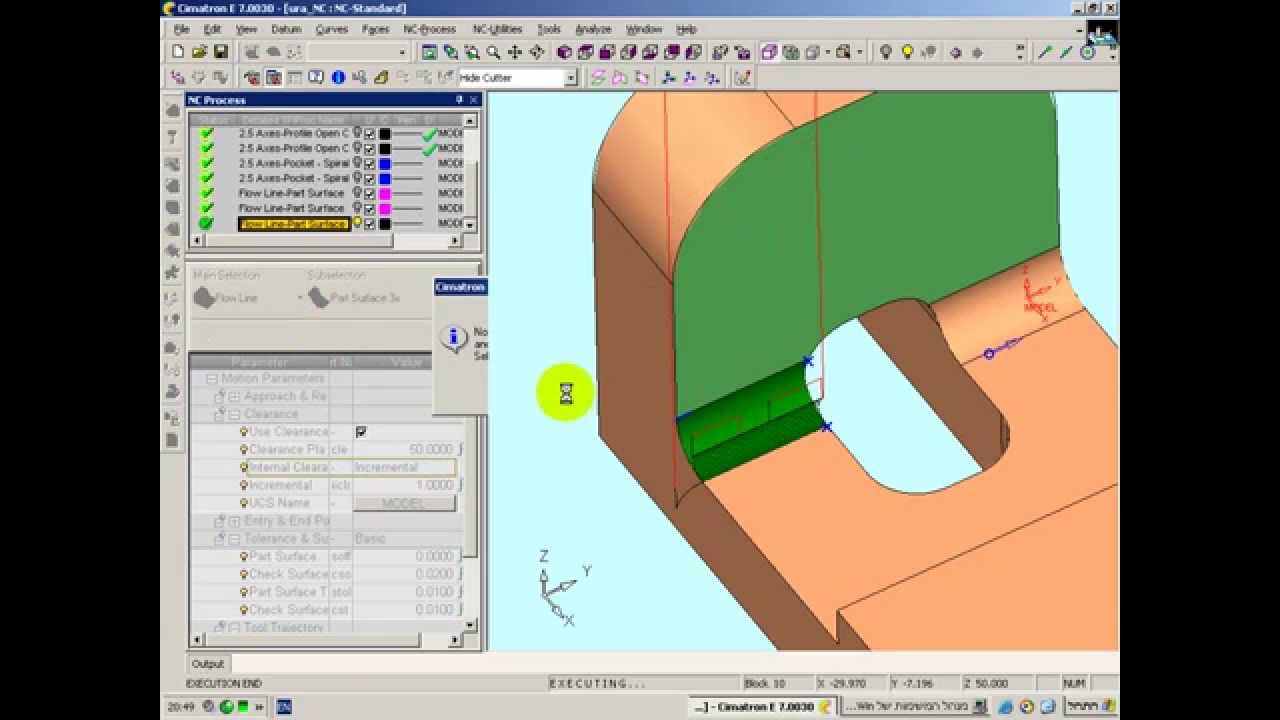Toggle the yellow bulb on highlighted Flow Line row

click(357, 223)
